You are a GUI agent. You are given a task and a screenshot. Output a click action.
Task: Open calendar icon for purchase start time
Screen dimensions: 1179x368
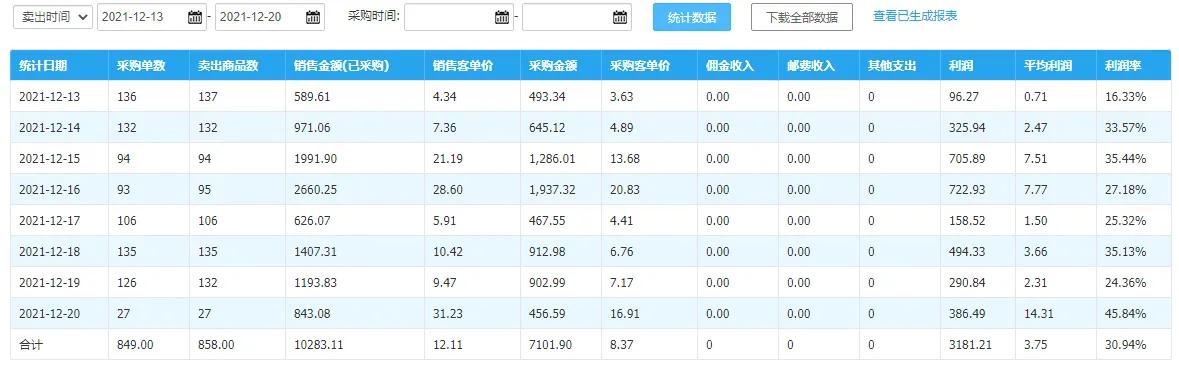click(502, 17)
